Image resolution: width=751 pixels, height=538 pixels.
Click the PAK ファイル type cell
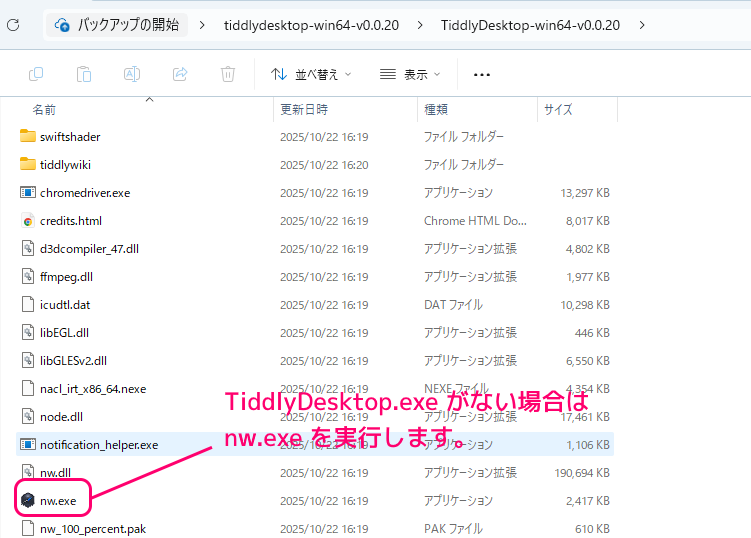[x=453, y=529]
